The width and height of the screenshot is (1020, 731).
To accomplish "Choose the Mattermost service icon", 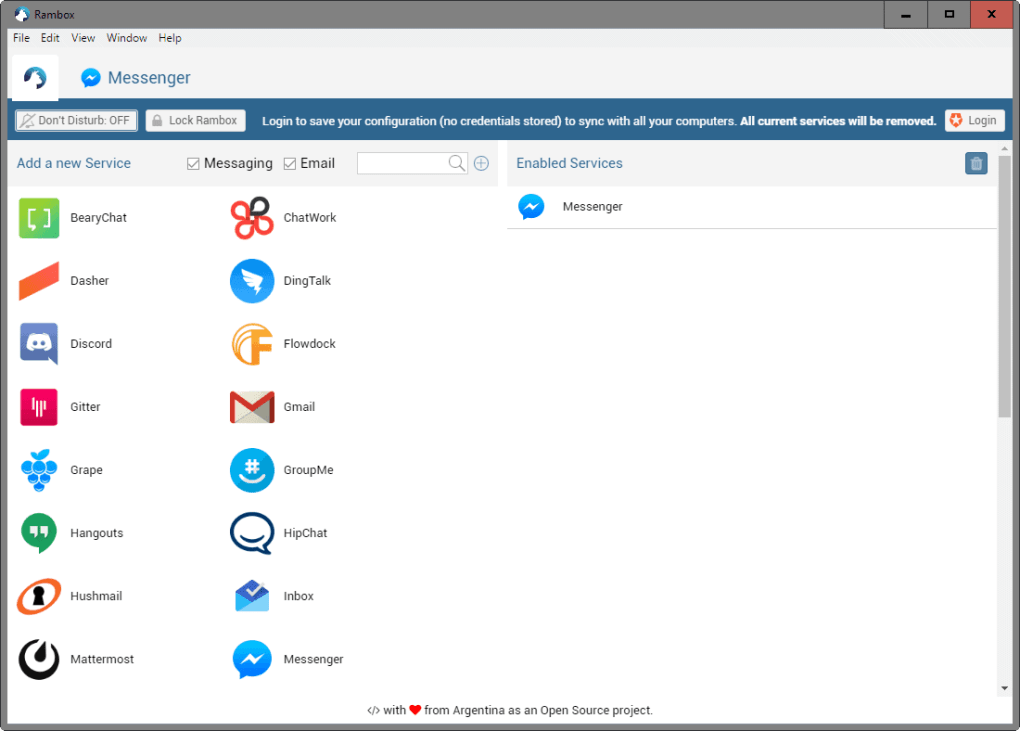I will coord(39,659).
